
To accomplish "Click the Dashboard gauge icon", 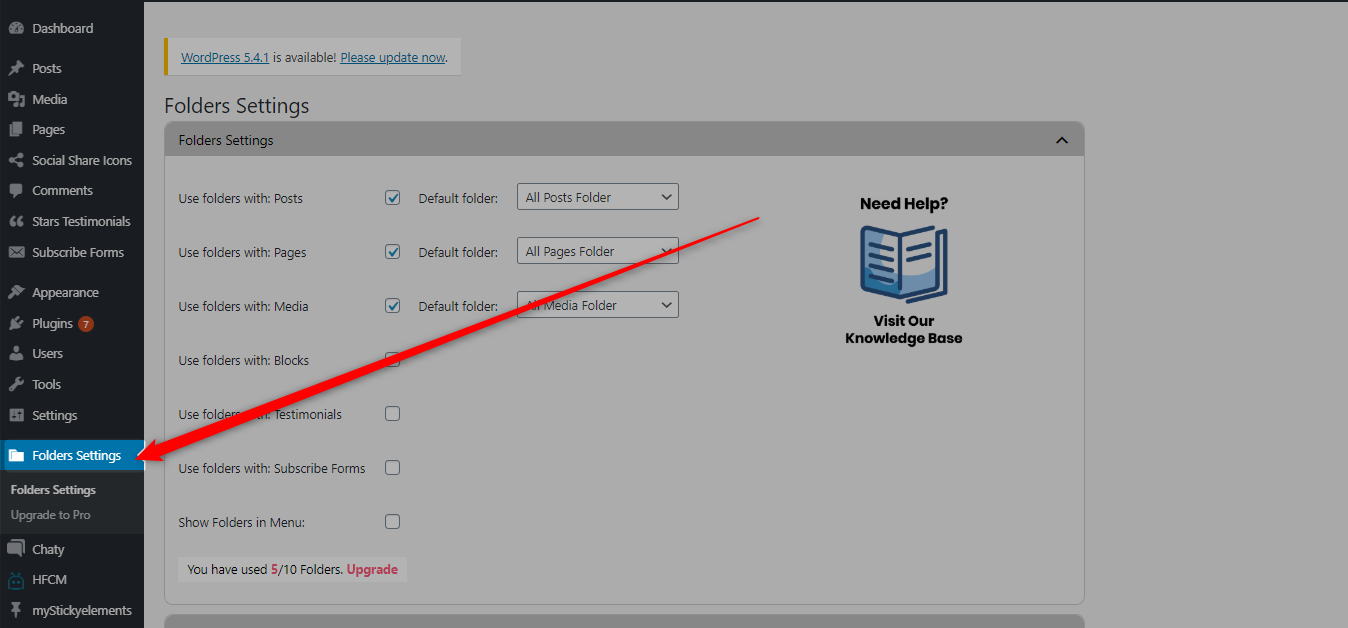I will (16, 28).
